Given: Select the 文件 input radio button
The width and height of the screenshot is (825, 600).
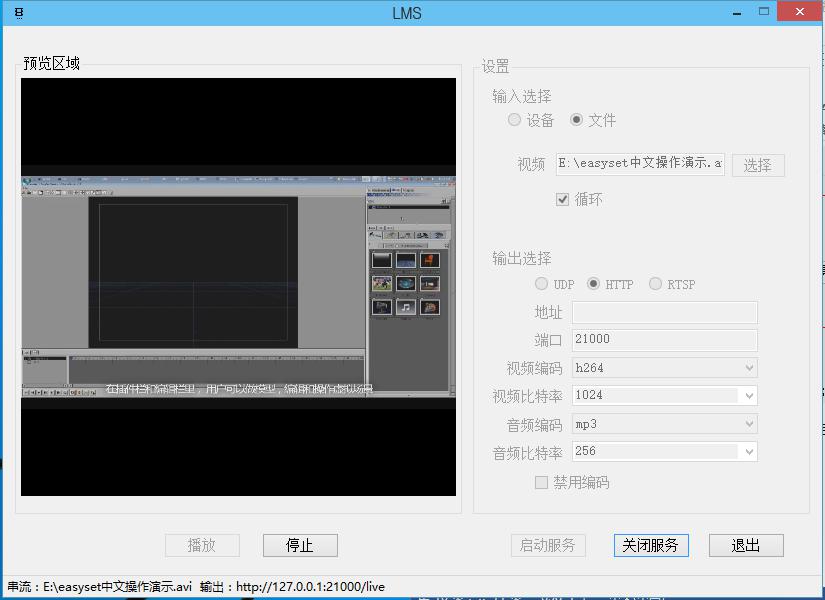Looking at the screenshot, I should [576, 120].
